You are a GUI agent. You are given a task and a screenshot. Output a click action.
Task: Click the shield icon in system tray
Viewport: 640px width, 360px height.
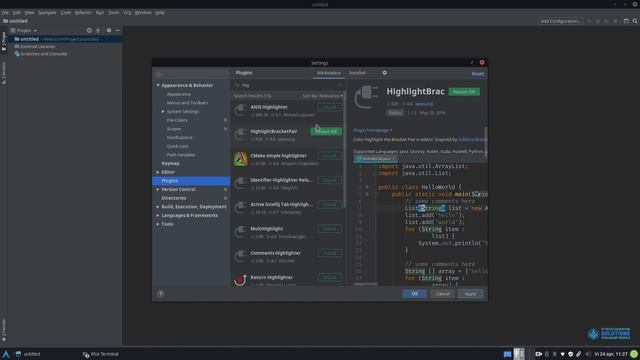[571, 354]
